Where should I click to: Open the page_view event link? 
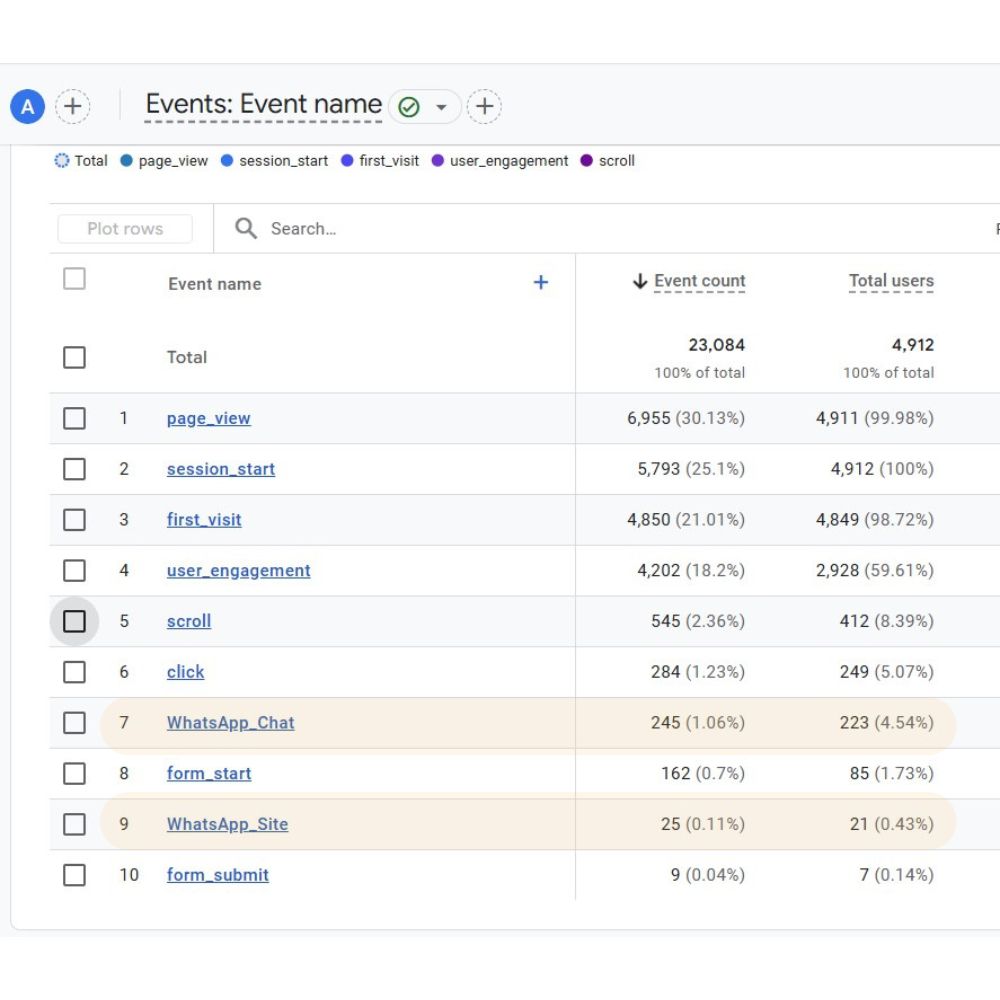click(209, 418)
